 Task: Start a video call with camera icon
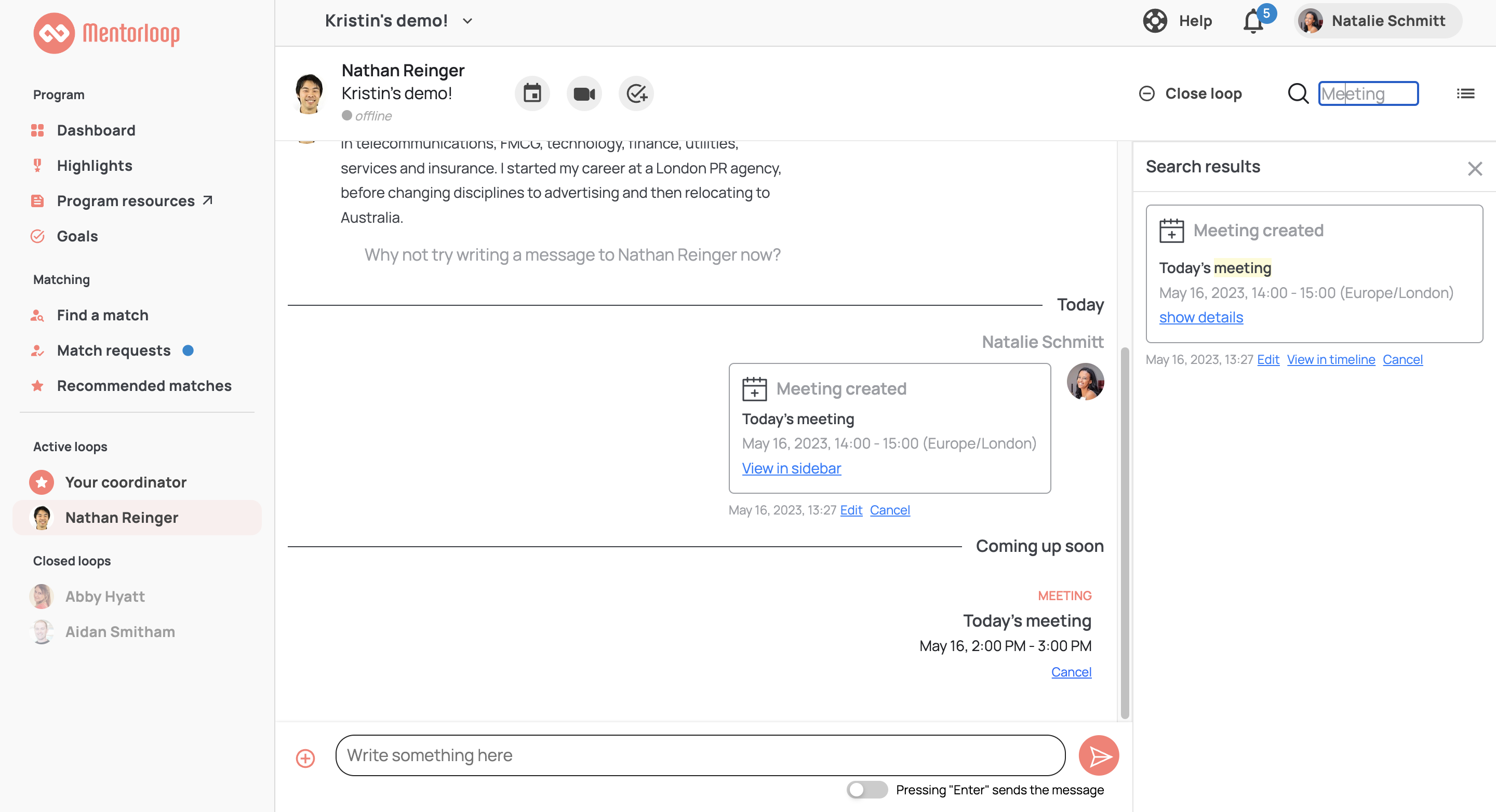(584, 93)
